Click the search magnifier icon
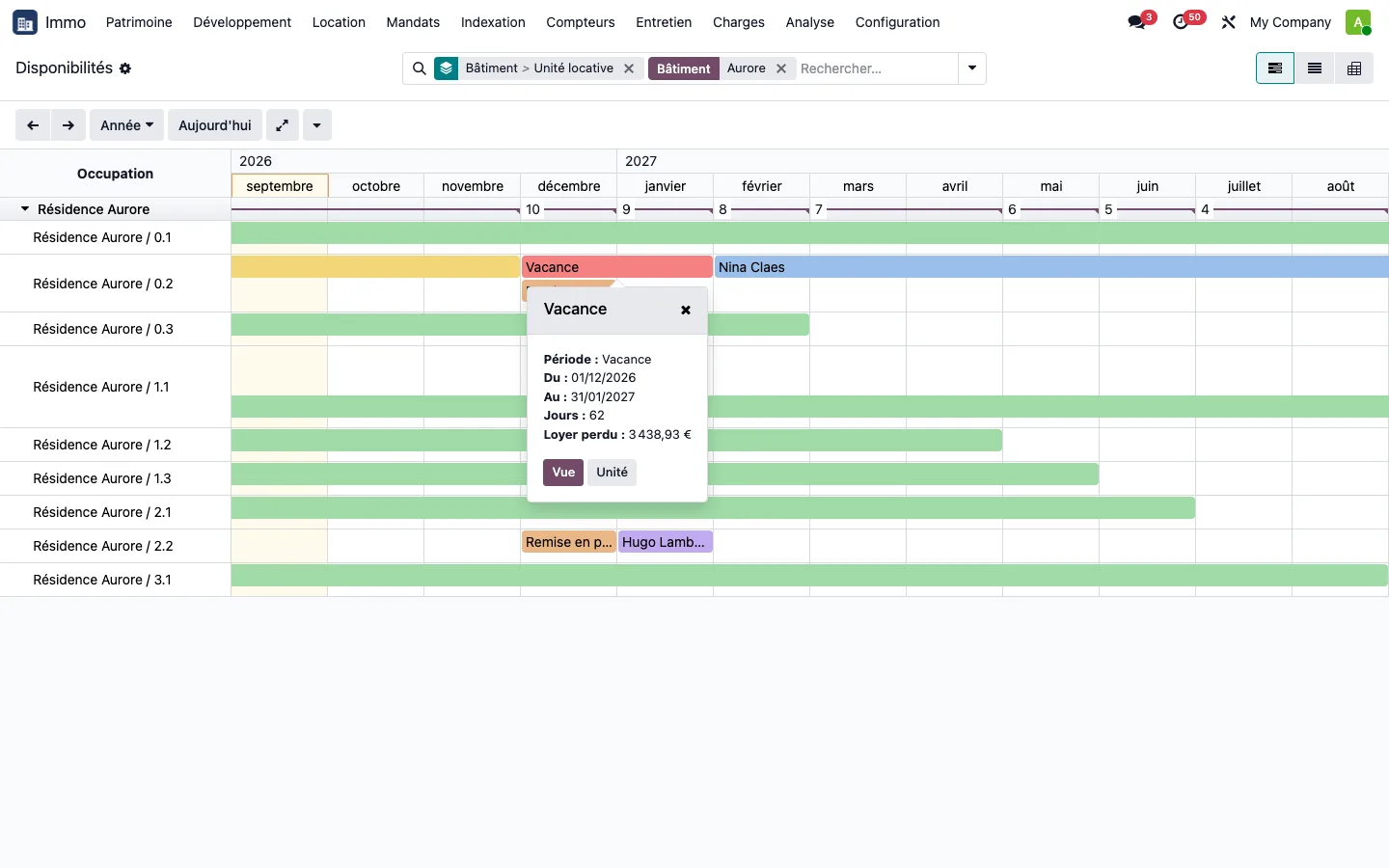Image resolution: width=1389 pixels, height=868 pixels. click(x=420, y=68)
